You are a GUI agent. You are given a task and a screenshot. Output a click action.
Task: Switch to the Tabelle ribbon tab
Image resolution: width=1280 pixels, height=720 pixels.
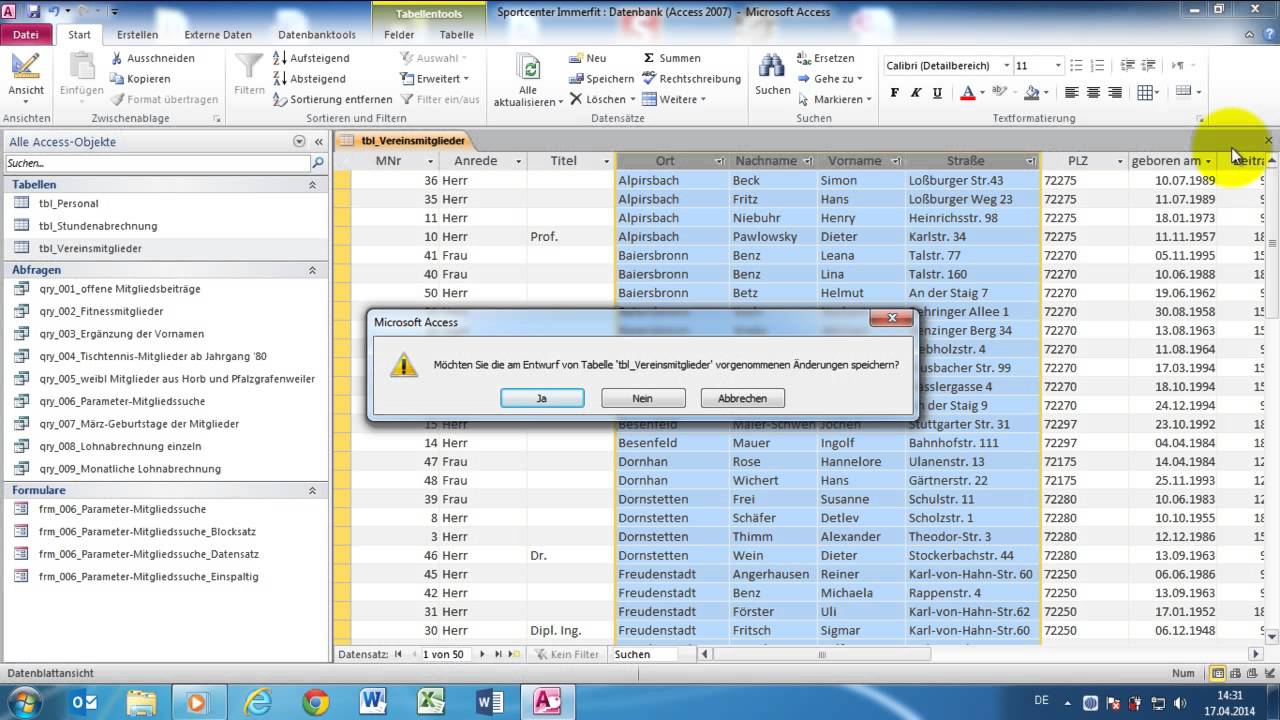coord(457,35)
